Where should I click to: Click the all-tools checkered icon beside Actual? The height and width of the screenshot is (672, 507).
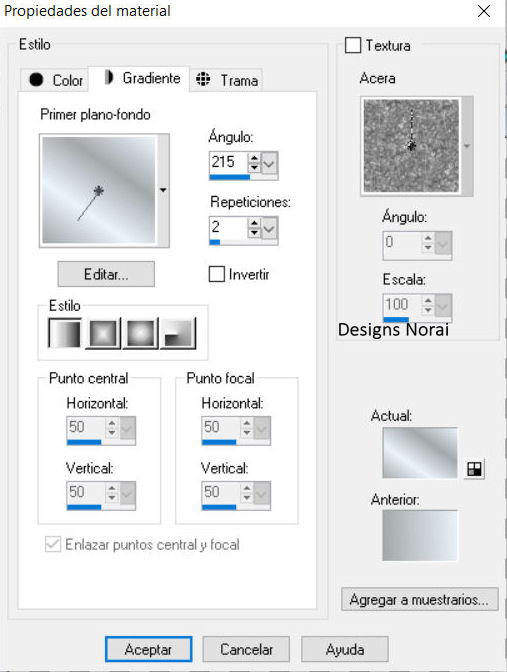click(x=474, y=469)
